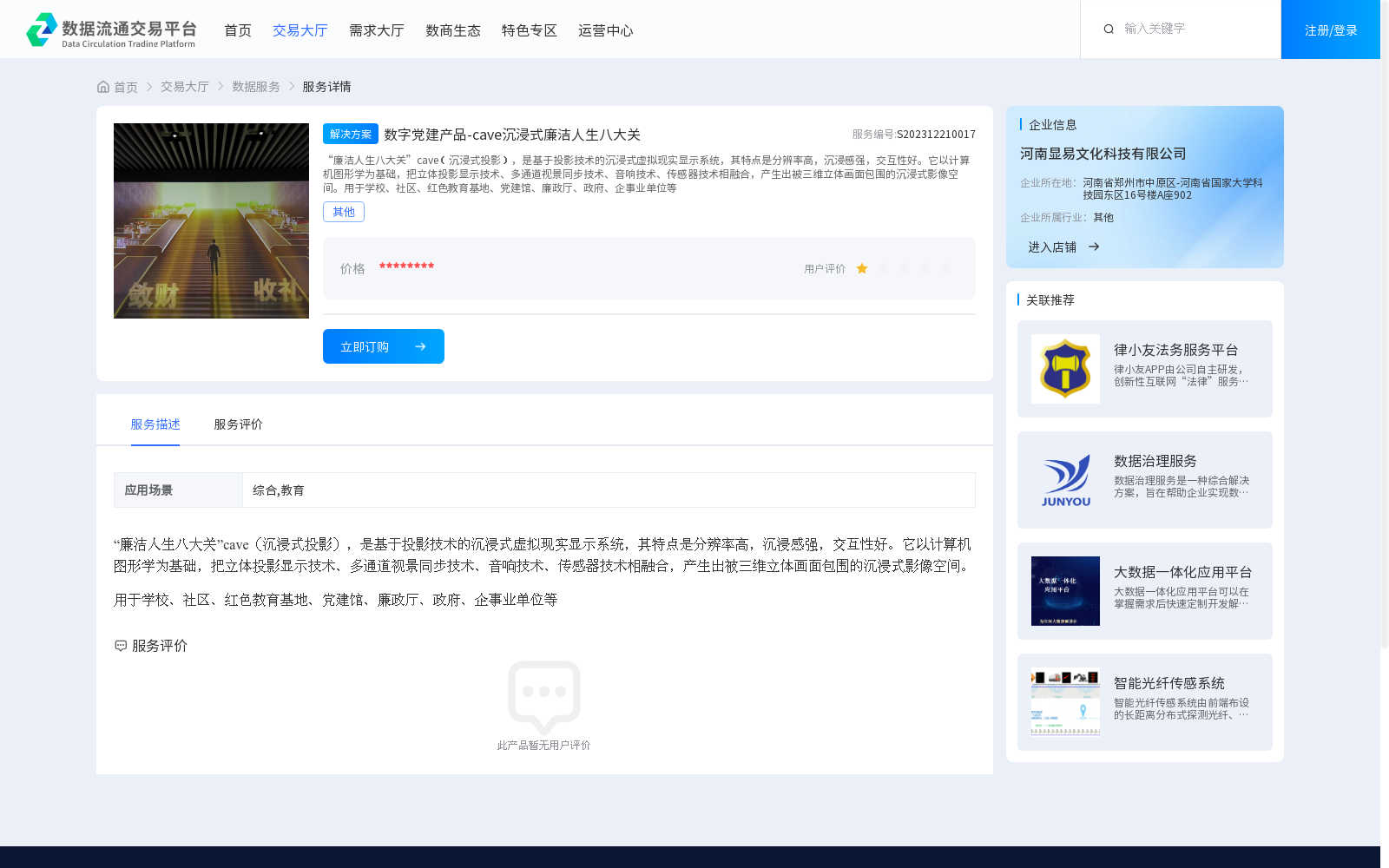The image size is (1389, 868).
Task: Click the page's vertical scrollbar
Action: click(x=1385, y=325)
